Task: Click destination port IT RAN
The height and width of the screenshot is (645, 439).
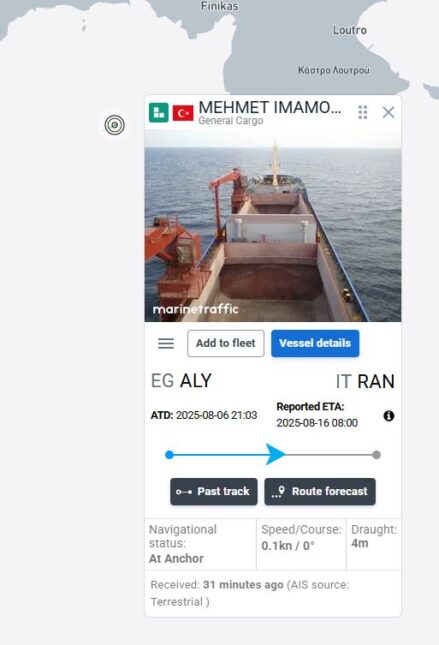Action: (x=365, y=381)
